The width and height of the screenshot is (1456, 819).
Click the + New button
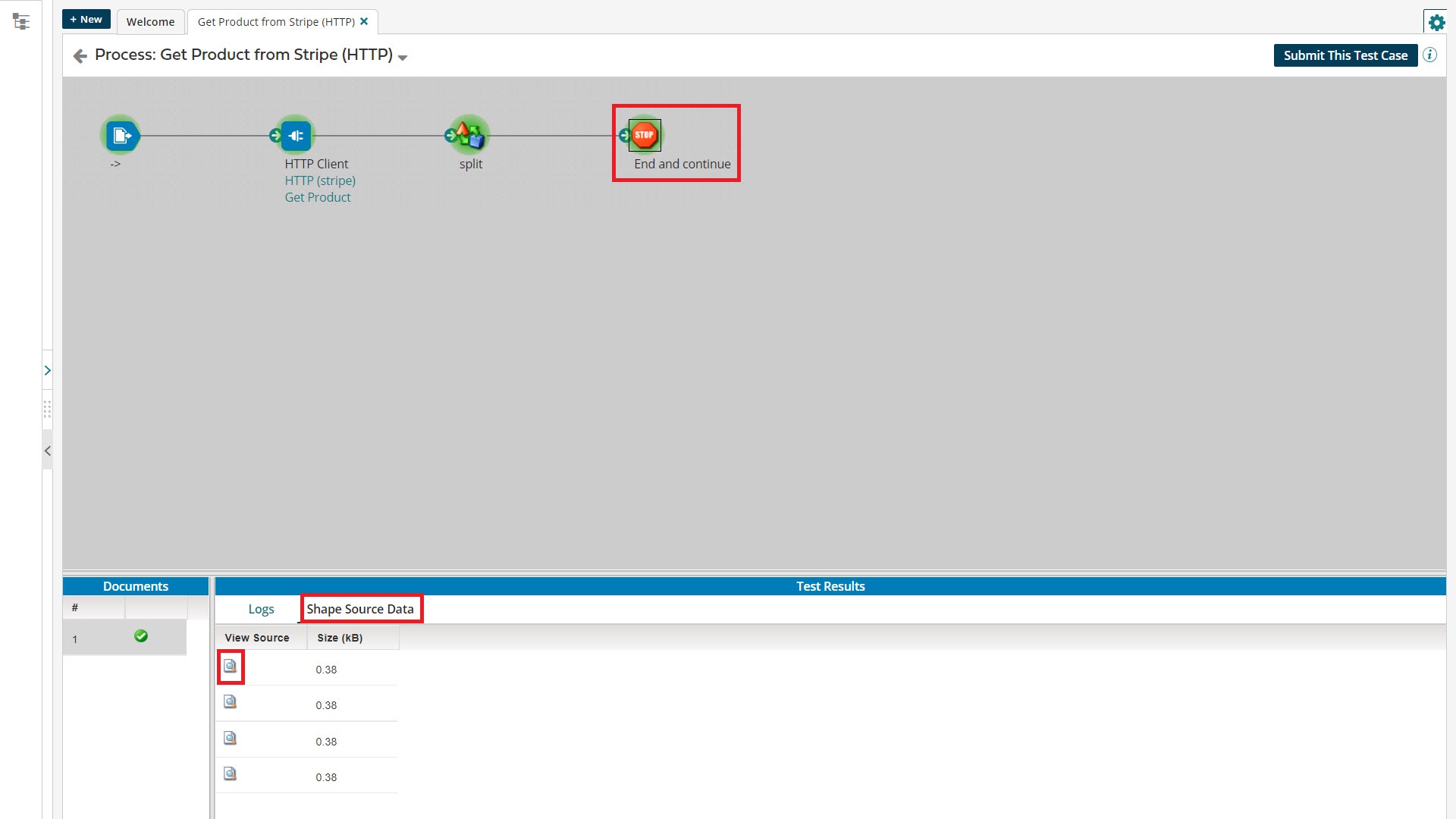pos(86,19)
